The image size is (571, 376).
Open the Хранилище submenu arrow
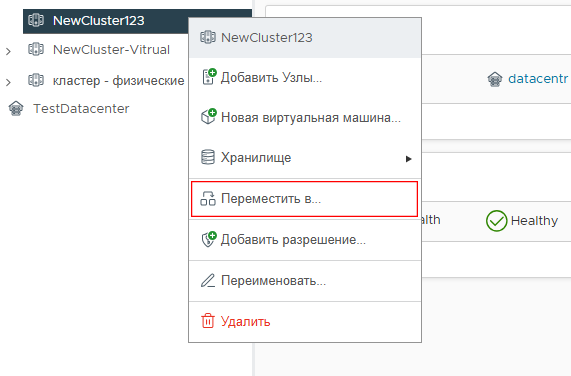(x=409, y=159)
